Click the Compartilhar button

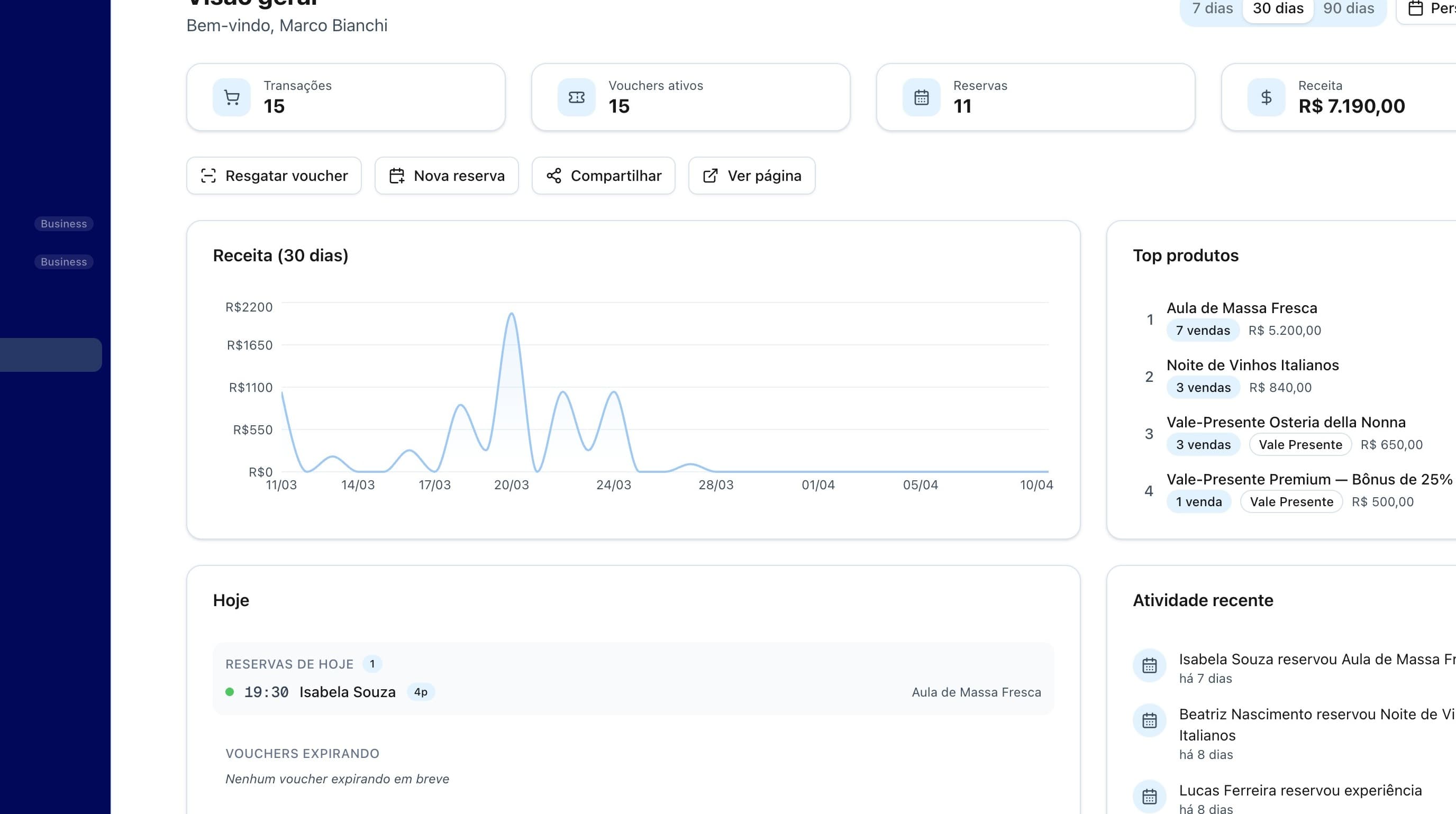(x=604, y=176)
